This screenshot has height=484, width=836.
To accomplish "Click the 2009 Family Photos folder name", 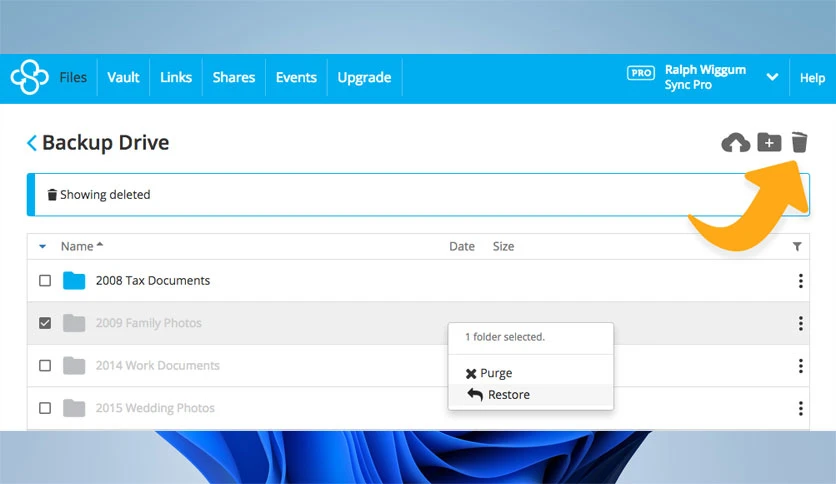I will tap(149, 323).
